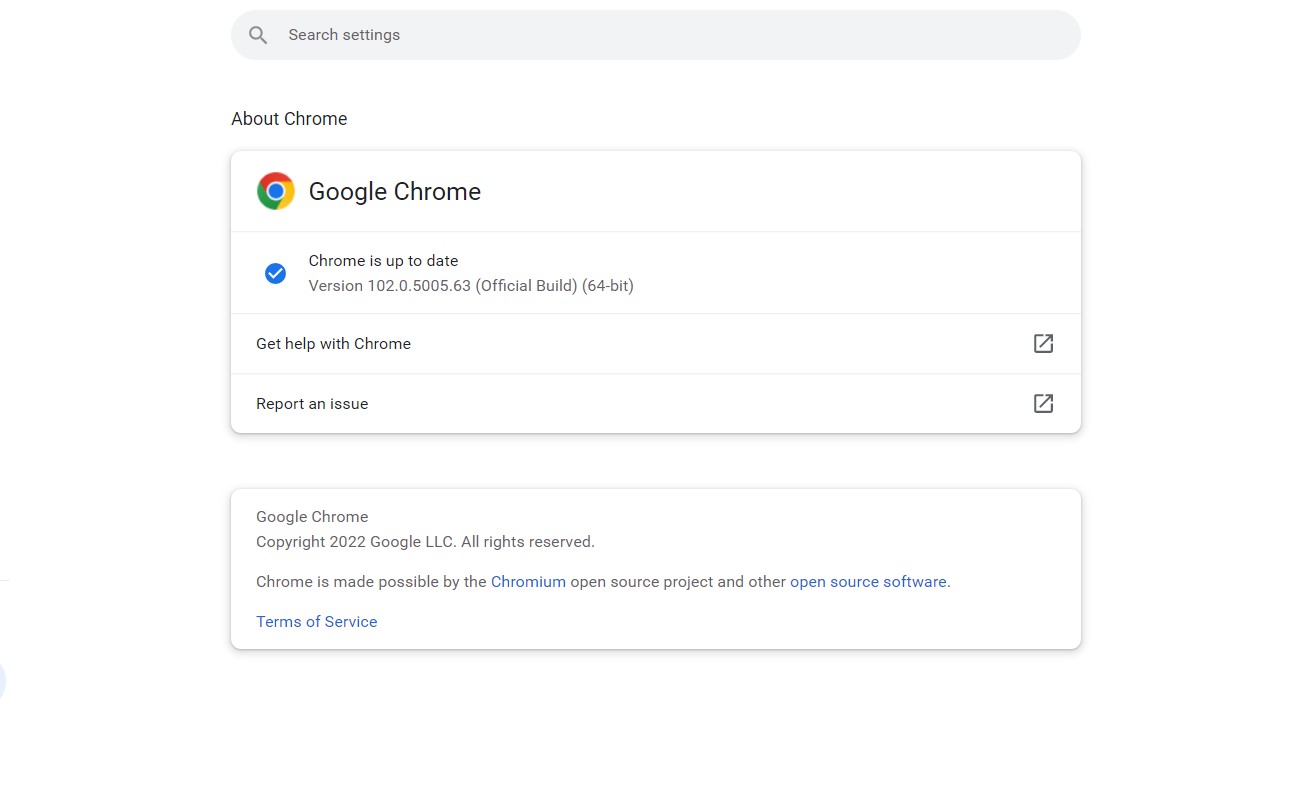The image size is (1291, 805).
Task: Click the blue up-to-date checkmark icon
Action: (x=275, y=273)
